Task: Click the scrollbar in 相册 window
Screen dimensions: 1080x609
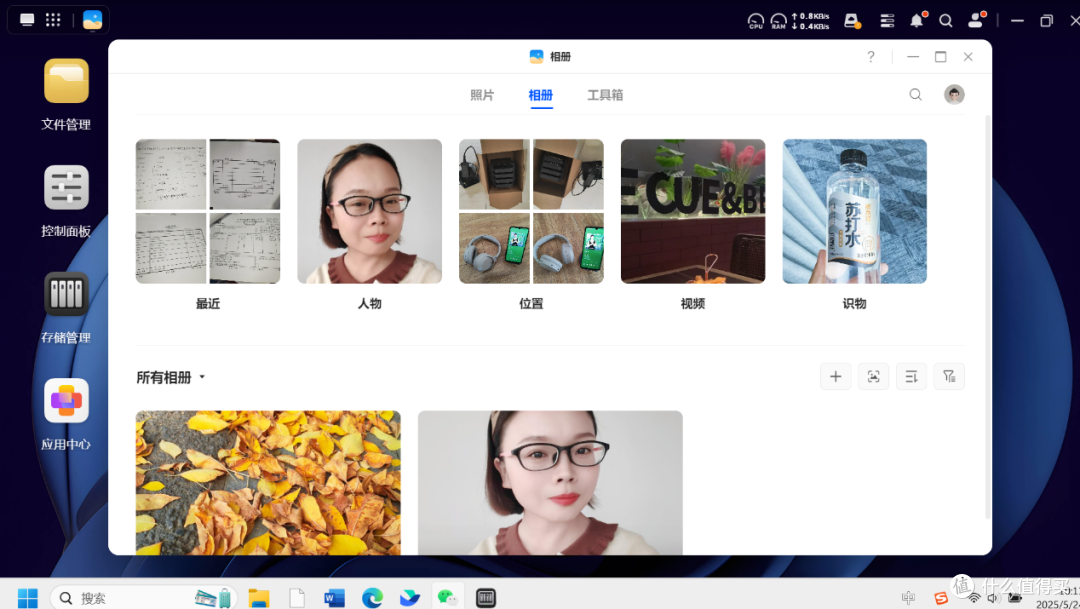Action: click(988, 317)
